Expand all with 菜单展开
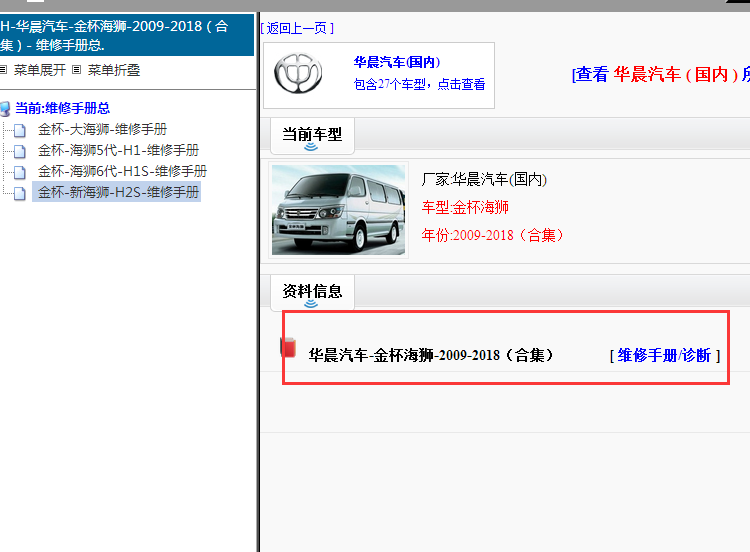This screenshot has width=750, height=552. pos(40,70)
